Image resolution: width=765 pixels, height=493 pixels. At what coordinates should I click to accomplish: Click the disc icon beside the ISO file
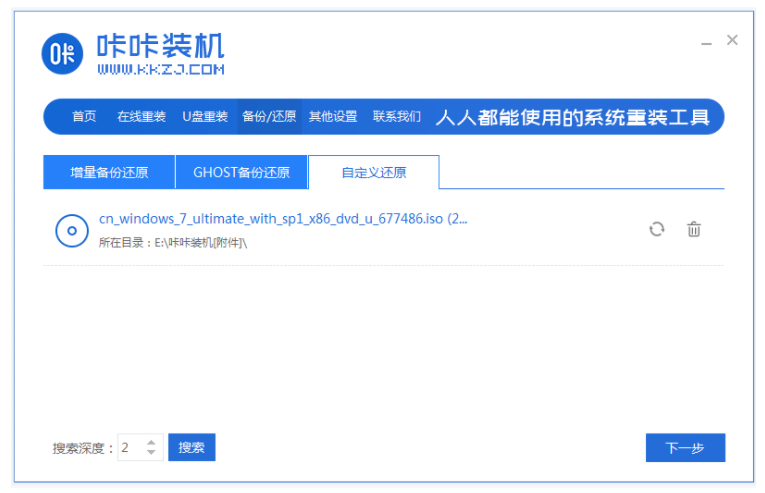pos(72,231)
